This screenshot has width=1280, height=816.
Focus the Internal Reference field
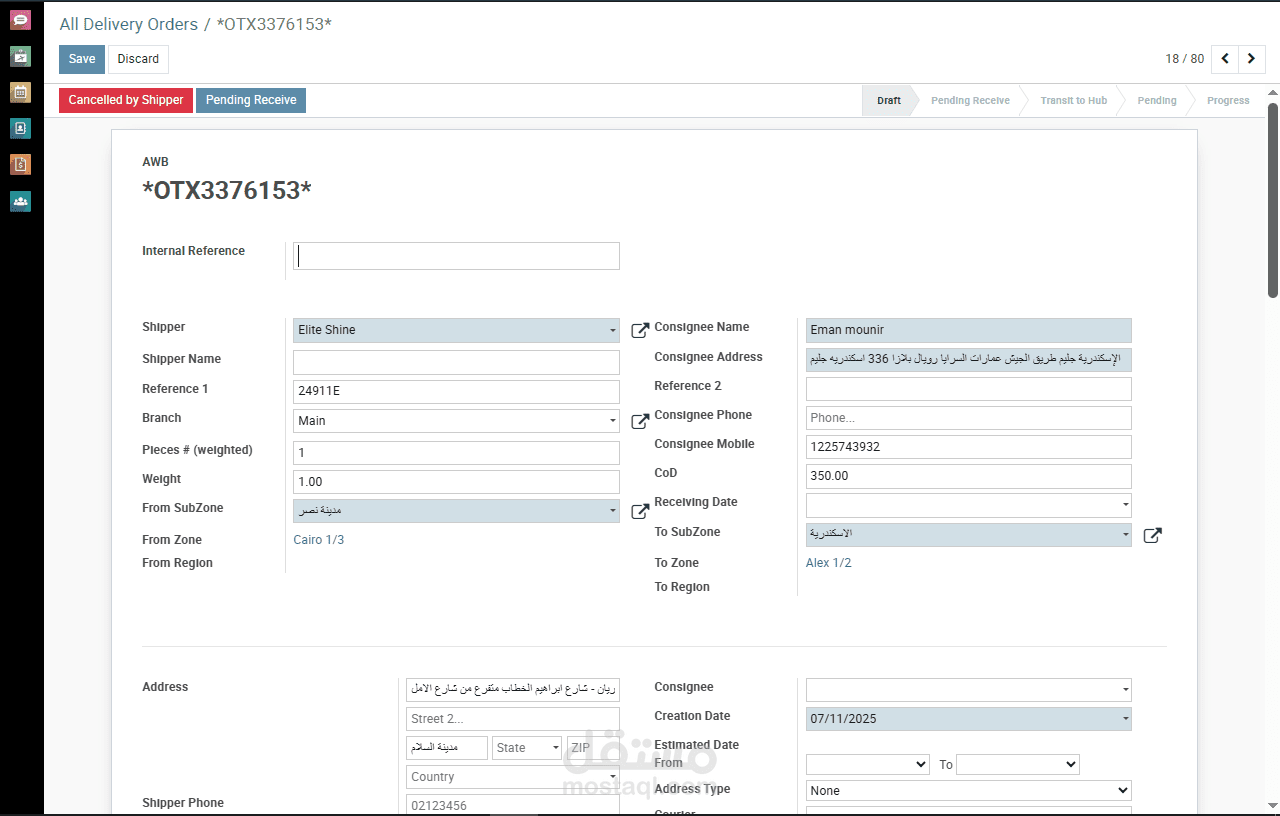pos(456,256)
